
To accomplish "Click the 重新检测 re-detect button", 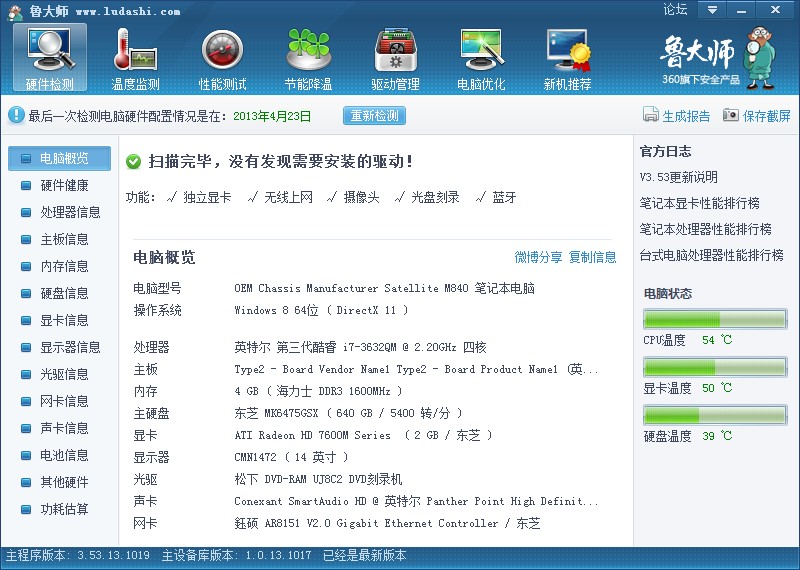I will 374,116.
